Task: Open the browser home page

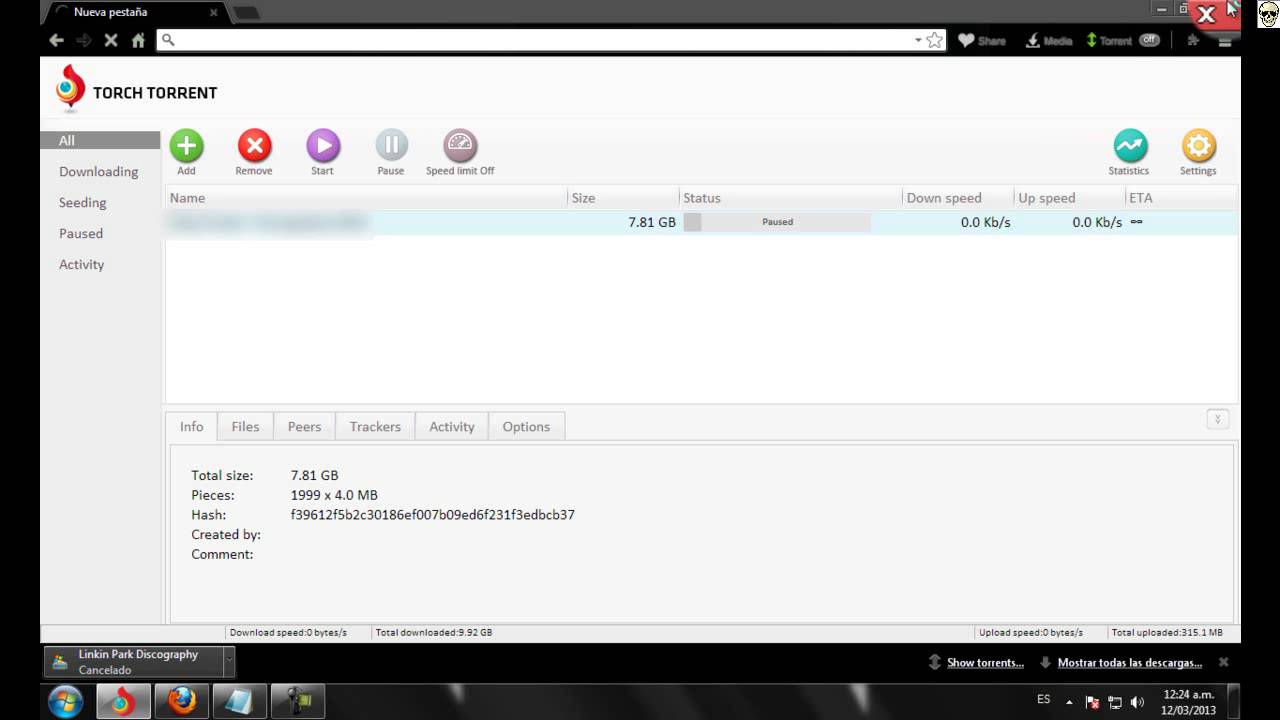Action: [x=138, y=40]
